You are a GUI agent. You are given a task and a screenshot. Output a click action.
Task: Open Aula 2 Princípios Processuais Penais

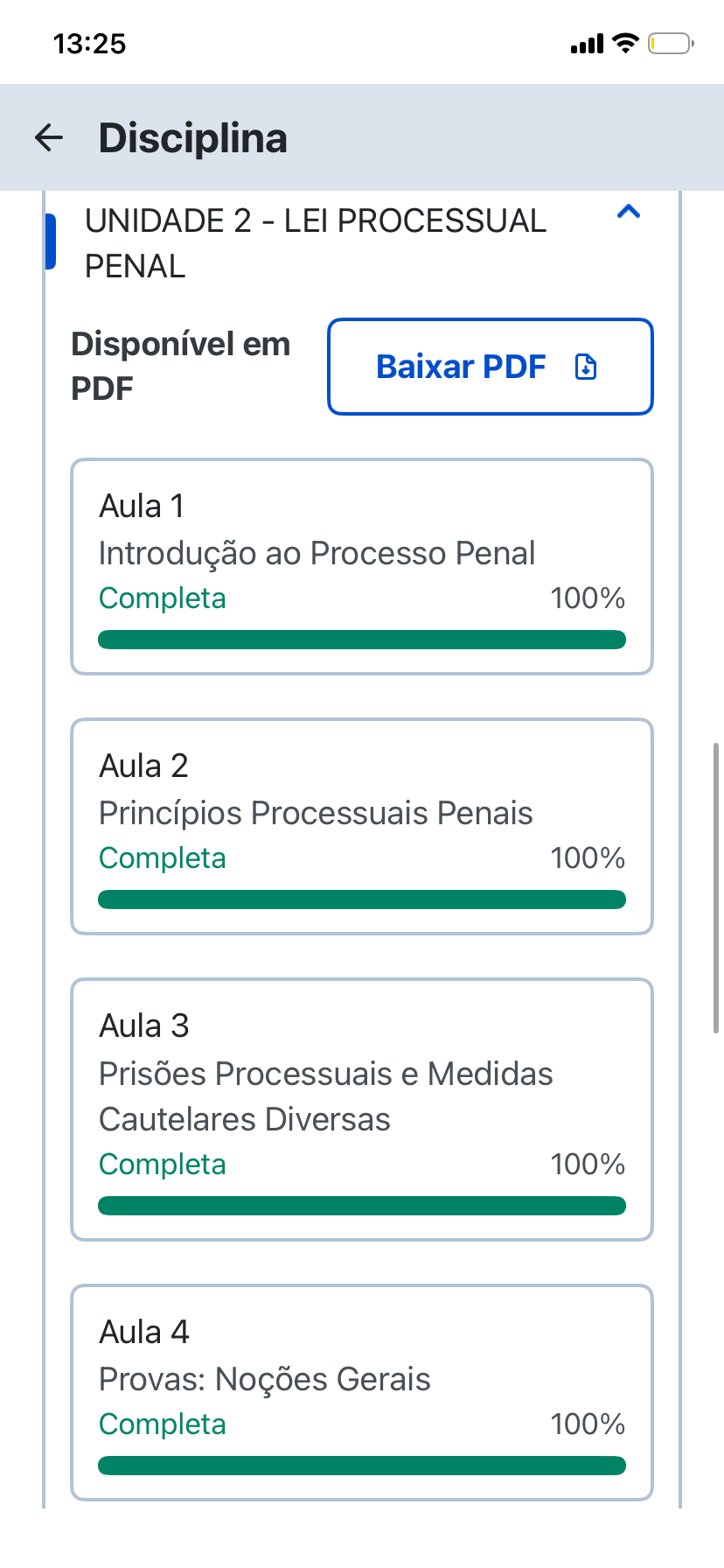pos(362,827)
